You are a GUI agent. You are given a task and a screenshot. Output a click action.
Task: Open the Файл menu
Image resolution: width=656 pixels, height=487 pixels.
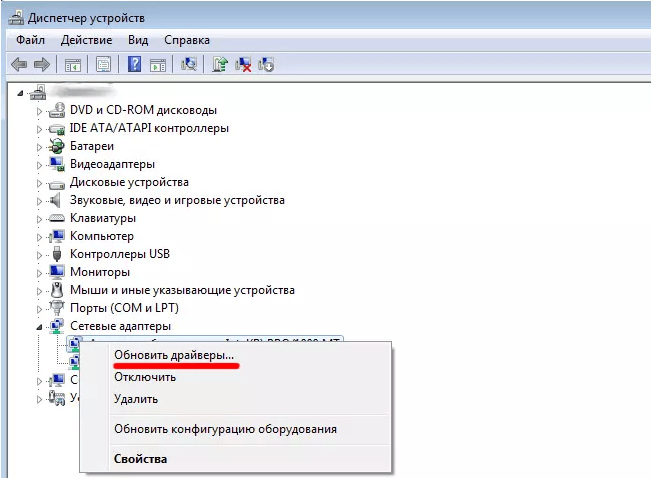[30, 40]
